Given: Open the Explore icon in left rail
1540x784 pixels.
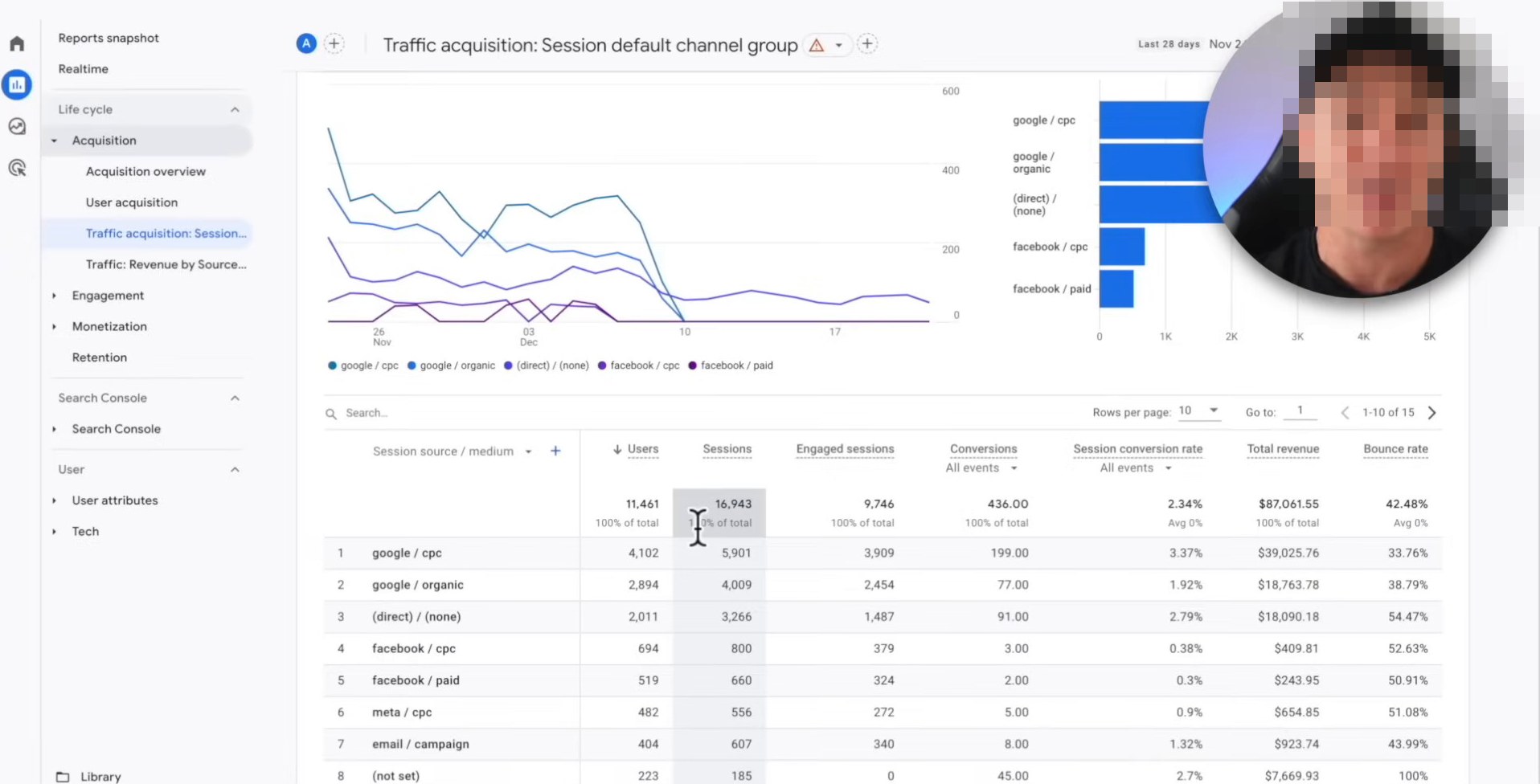Looking at the screenshot, I should pyautogui.click(x=17, y=126).
